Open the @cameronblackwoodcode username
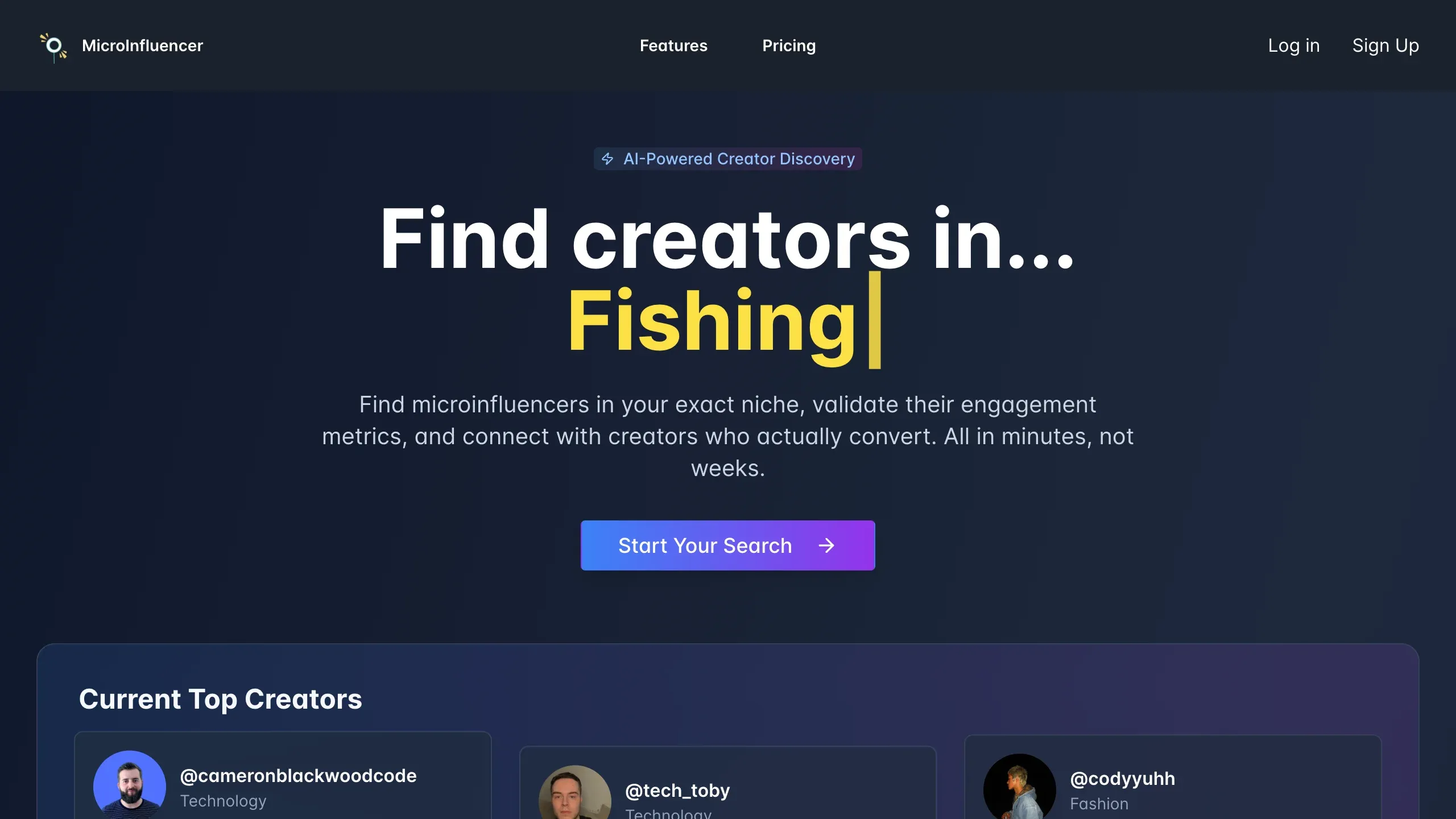This screenshot has height=819, width=1456. click(298, 776)
